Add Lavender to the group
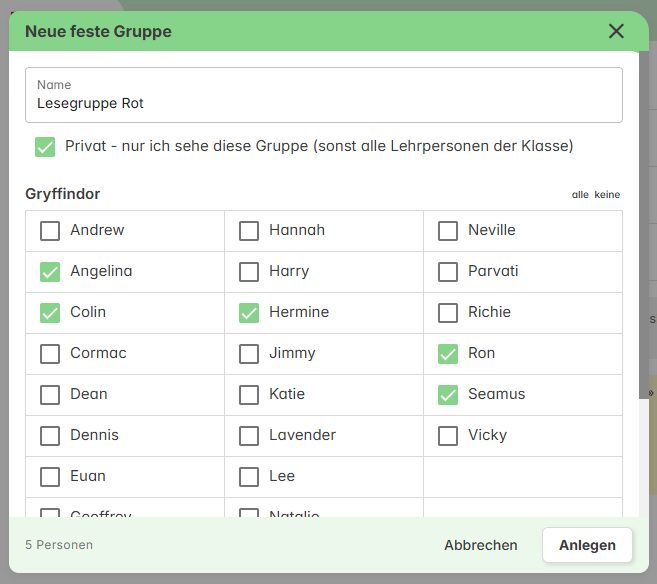The width and height of the screenshot is (657, 584). click(249, 436)
